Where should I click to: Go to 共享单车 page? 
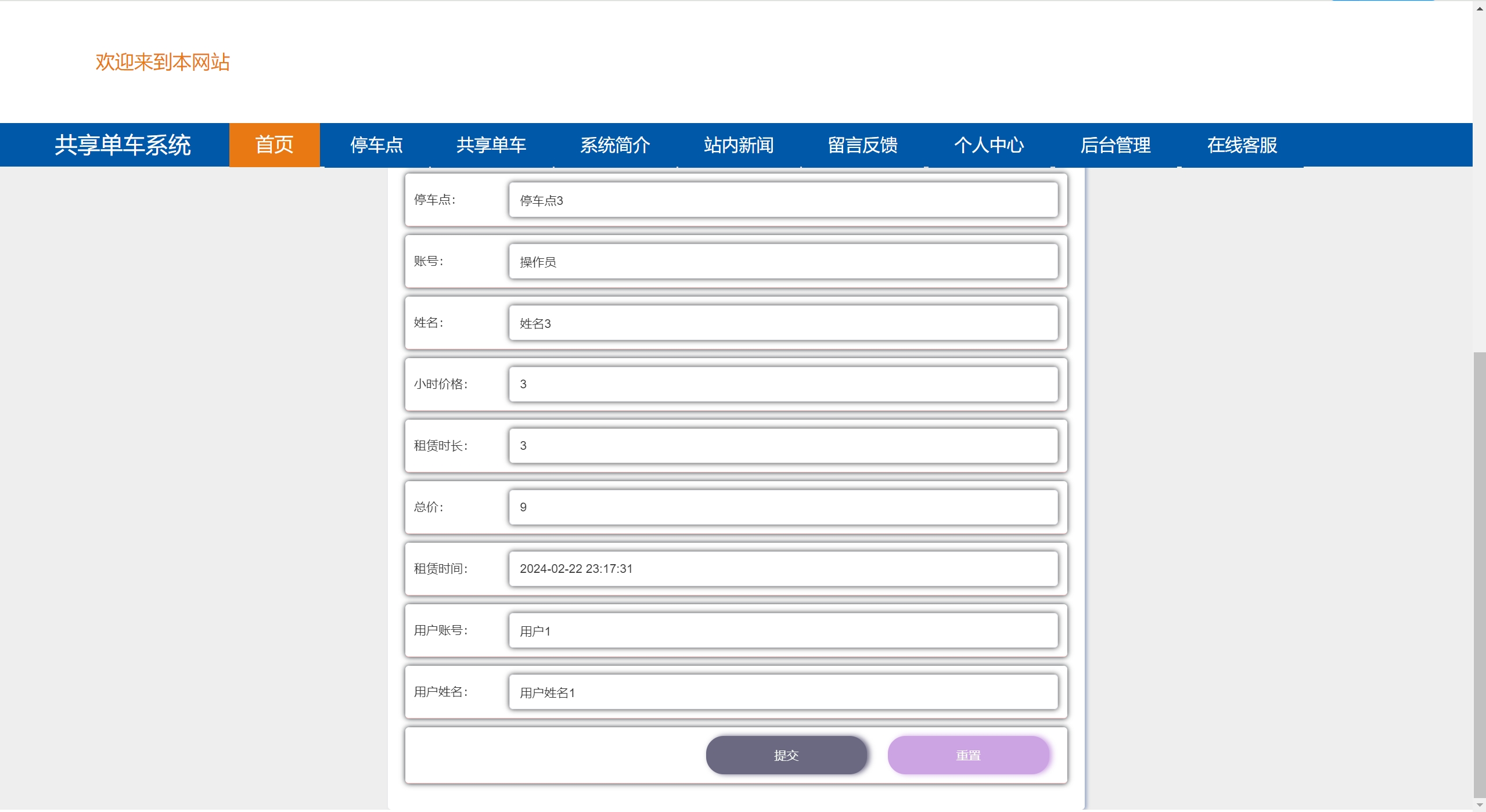pos(491,145)
